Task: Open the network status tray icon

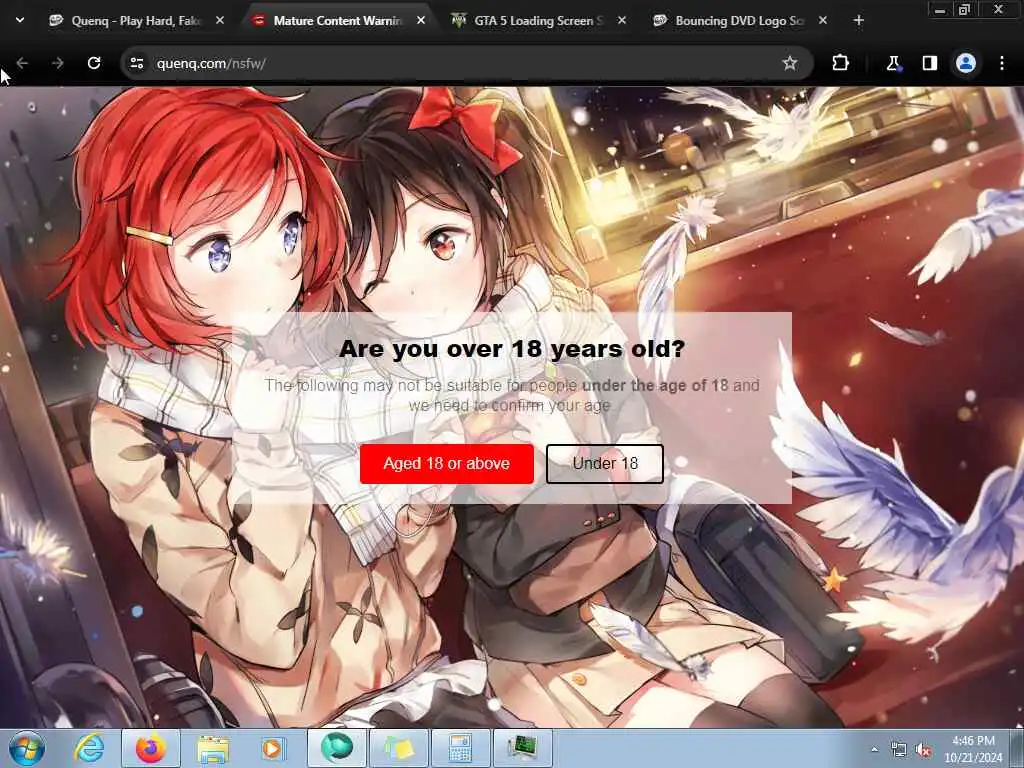Action: [x=899, y=750]
